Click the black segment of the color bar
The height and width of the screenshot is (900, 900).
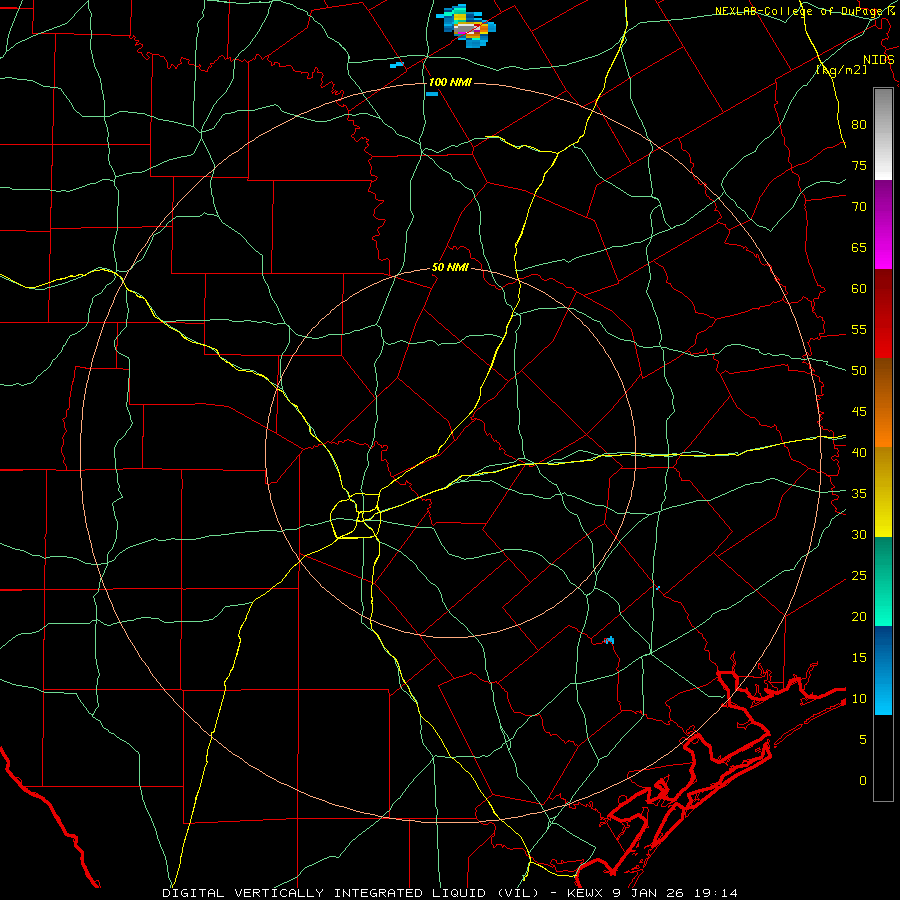coord(883,758)
